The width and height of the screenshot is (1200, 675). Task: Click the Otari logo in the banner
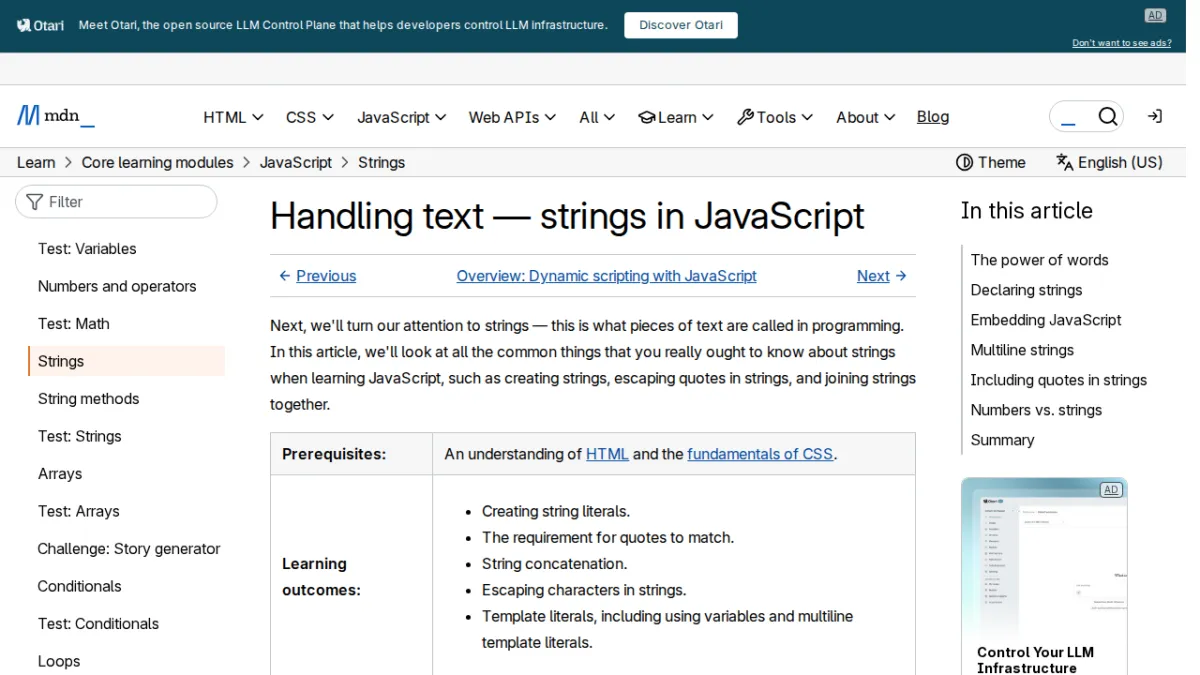coord(41,25)
